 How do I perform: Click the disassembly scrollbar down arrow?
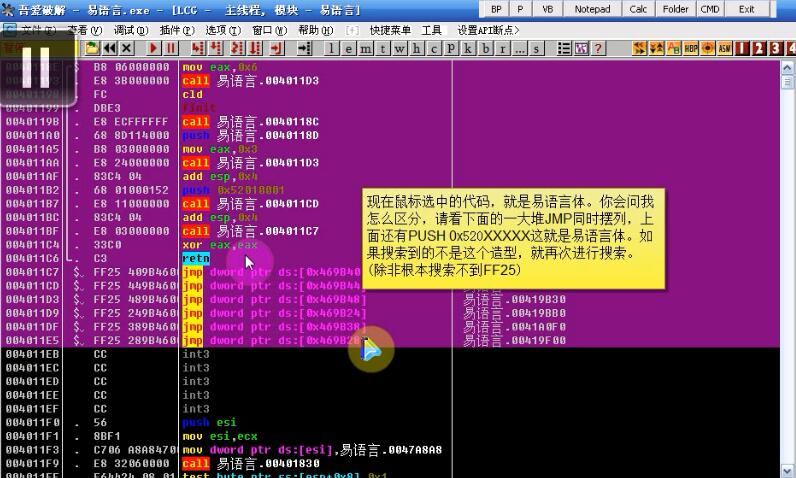tap(787, 470)
